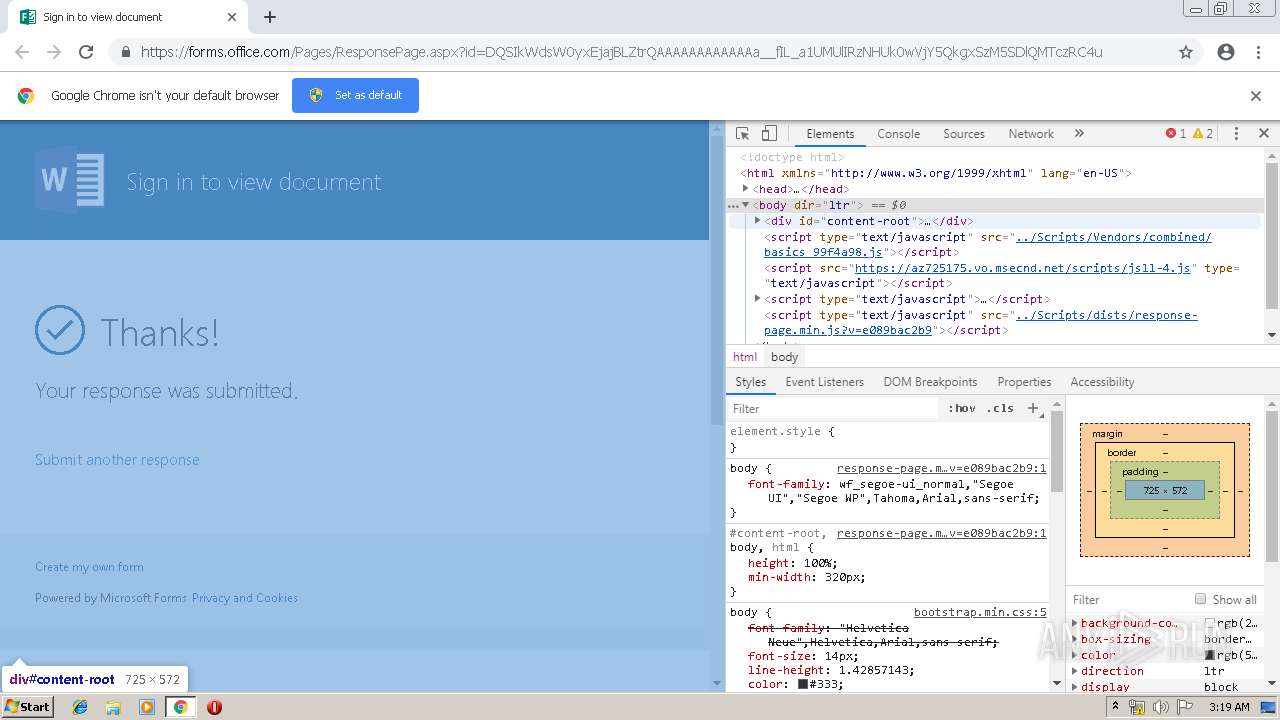Open the Privacy and Cookies link

245,598
